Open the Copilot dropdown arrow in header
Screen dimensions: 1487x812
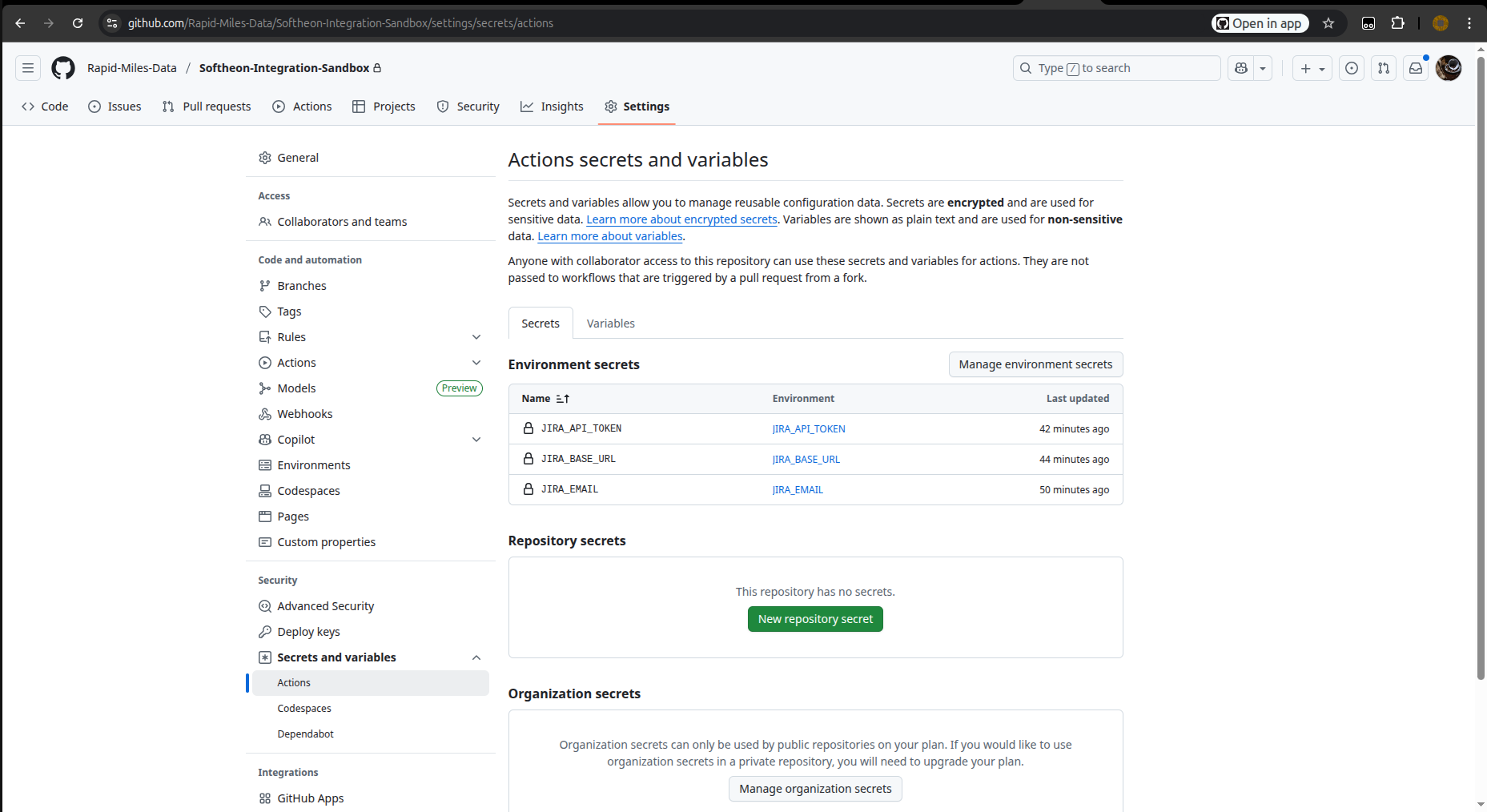[x=1263, y=68]
